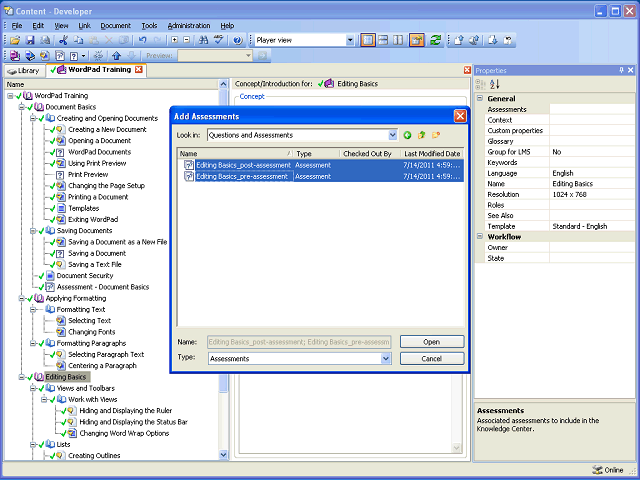Click the green Refresh arrows icon

(436, 40)
